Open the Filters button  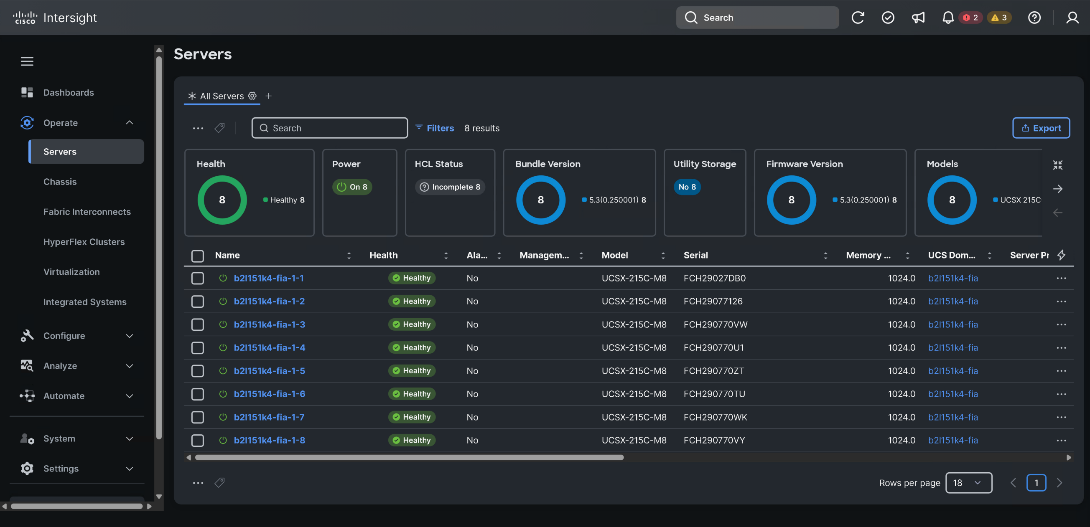click(x=434, y=128)
